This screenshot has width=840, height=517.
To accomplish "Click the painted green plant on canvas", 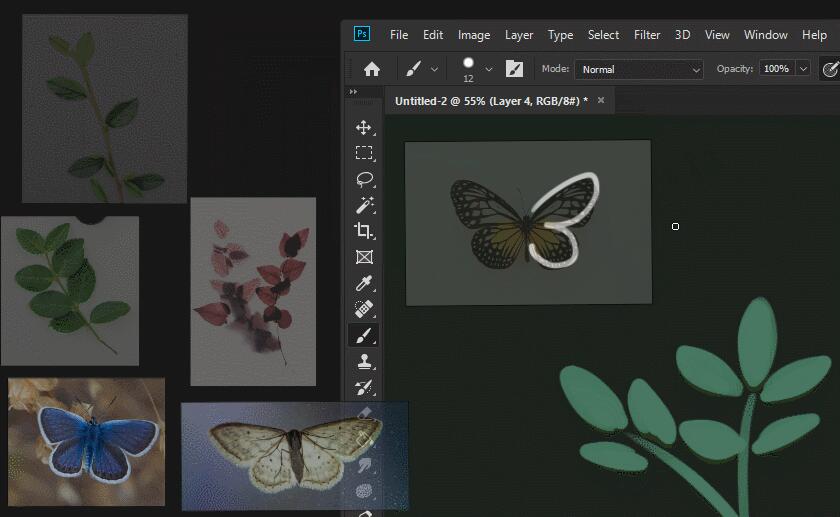I will [x=696, y=407].
